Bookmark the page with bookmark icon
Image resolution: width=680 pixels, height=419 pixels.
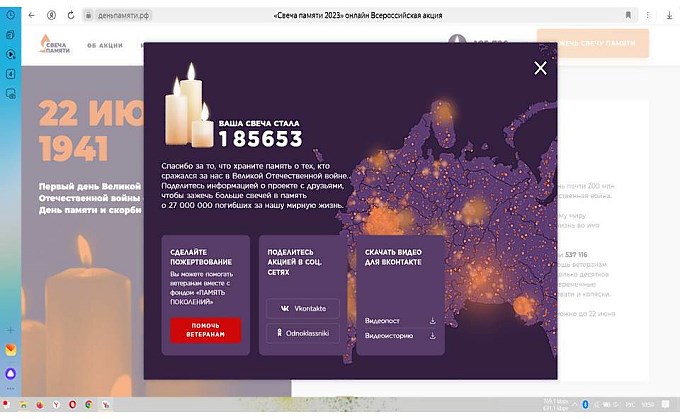coord(628,15)
